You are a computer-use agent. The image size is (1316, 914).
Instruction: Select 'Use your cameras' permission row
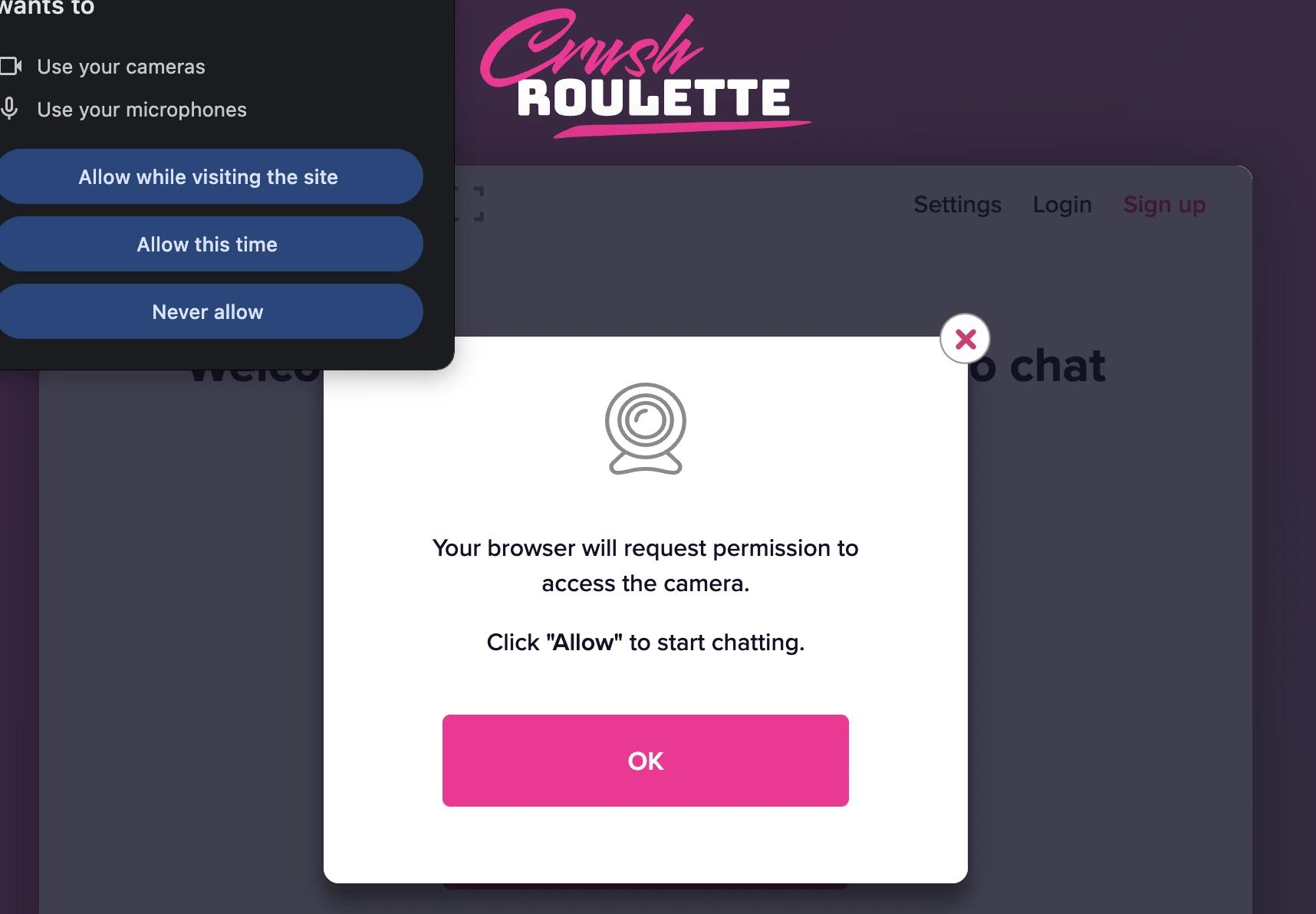[x=120, y=66]
